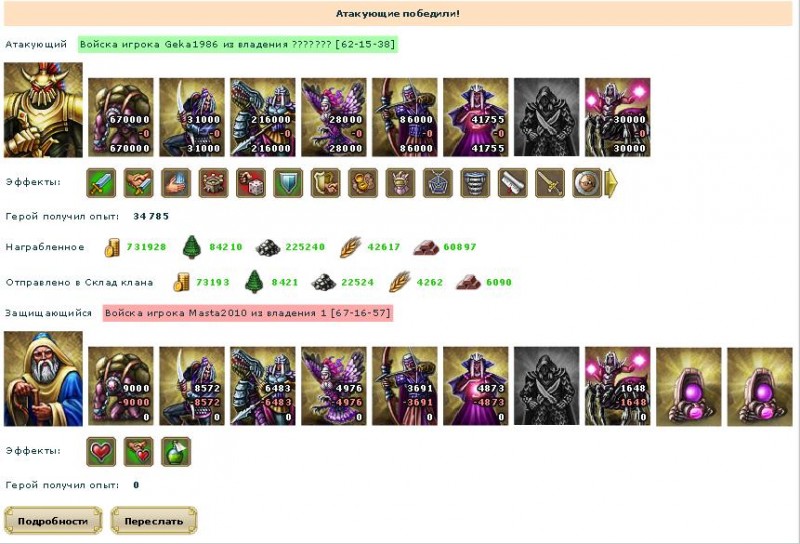This screenshot has width=800, height=544.
Task: Click the harp effect icon
Action: tap(326, 183)
